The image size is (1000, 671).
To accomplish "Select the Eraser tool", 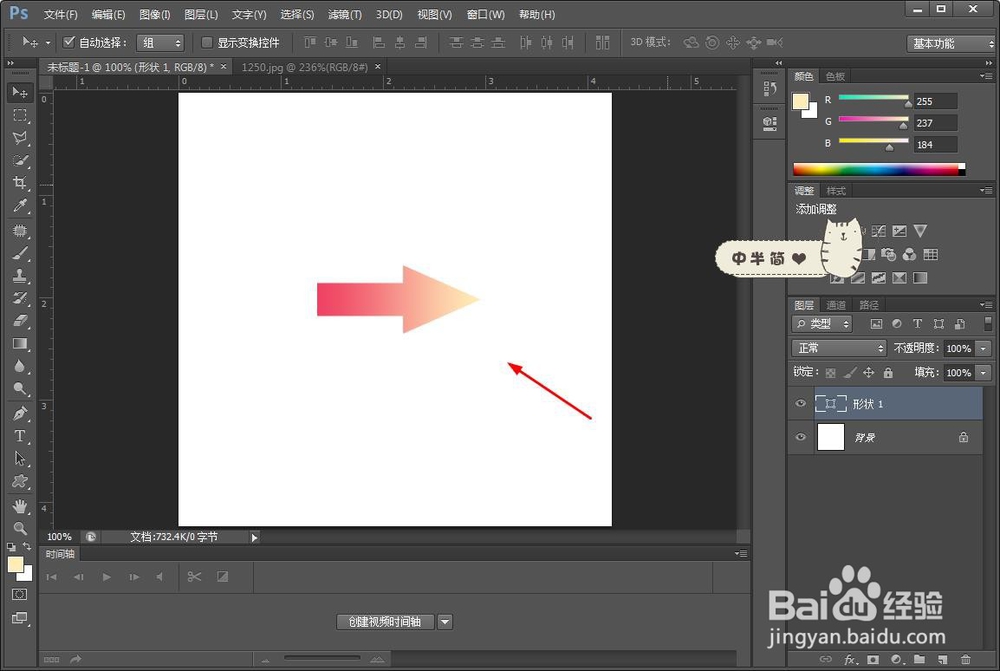I will [20, 320].
